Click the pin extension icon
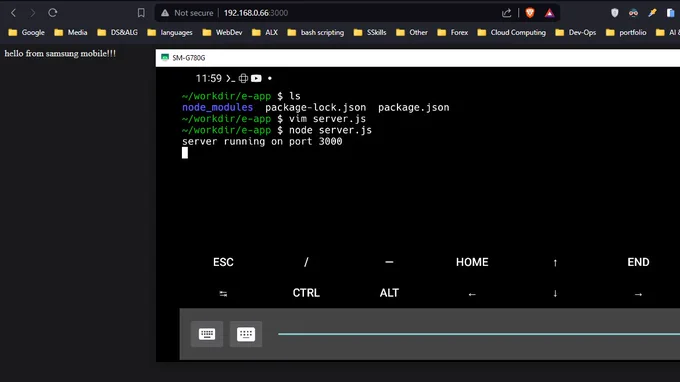The image size is (680, 382). (x=652, y=13)
